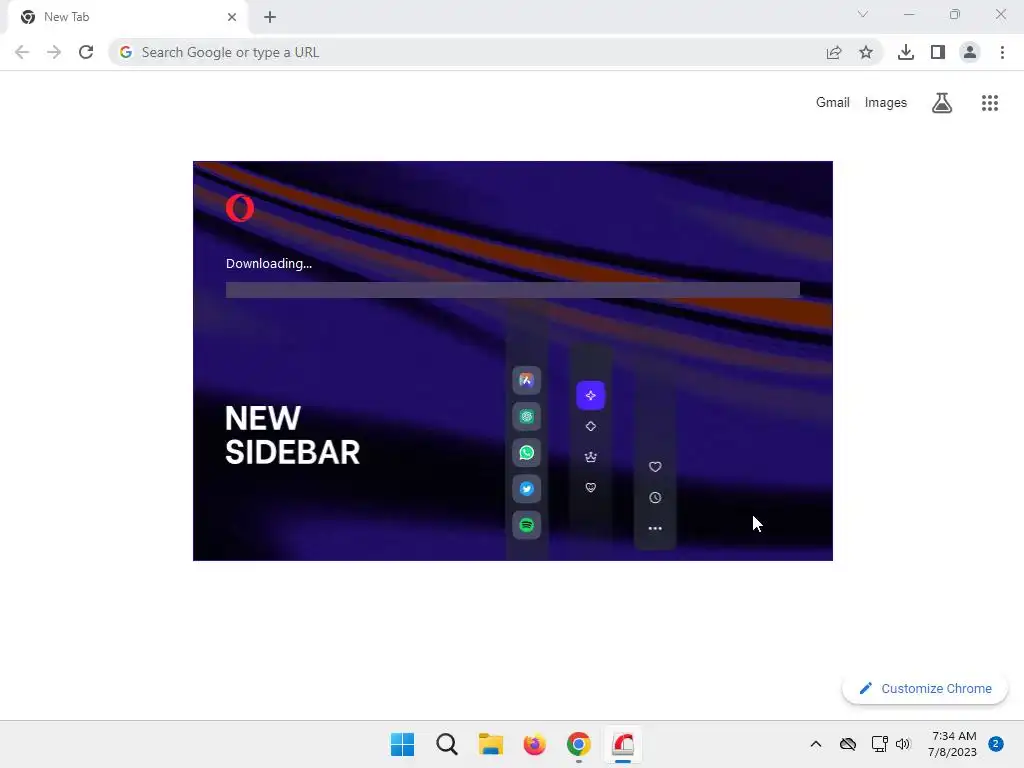Click the WhatsApp icon in sidebar preview
The width and height of the screenshot is (1024, 768).
coord(526,453)
